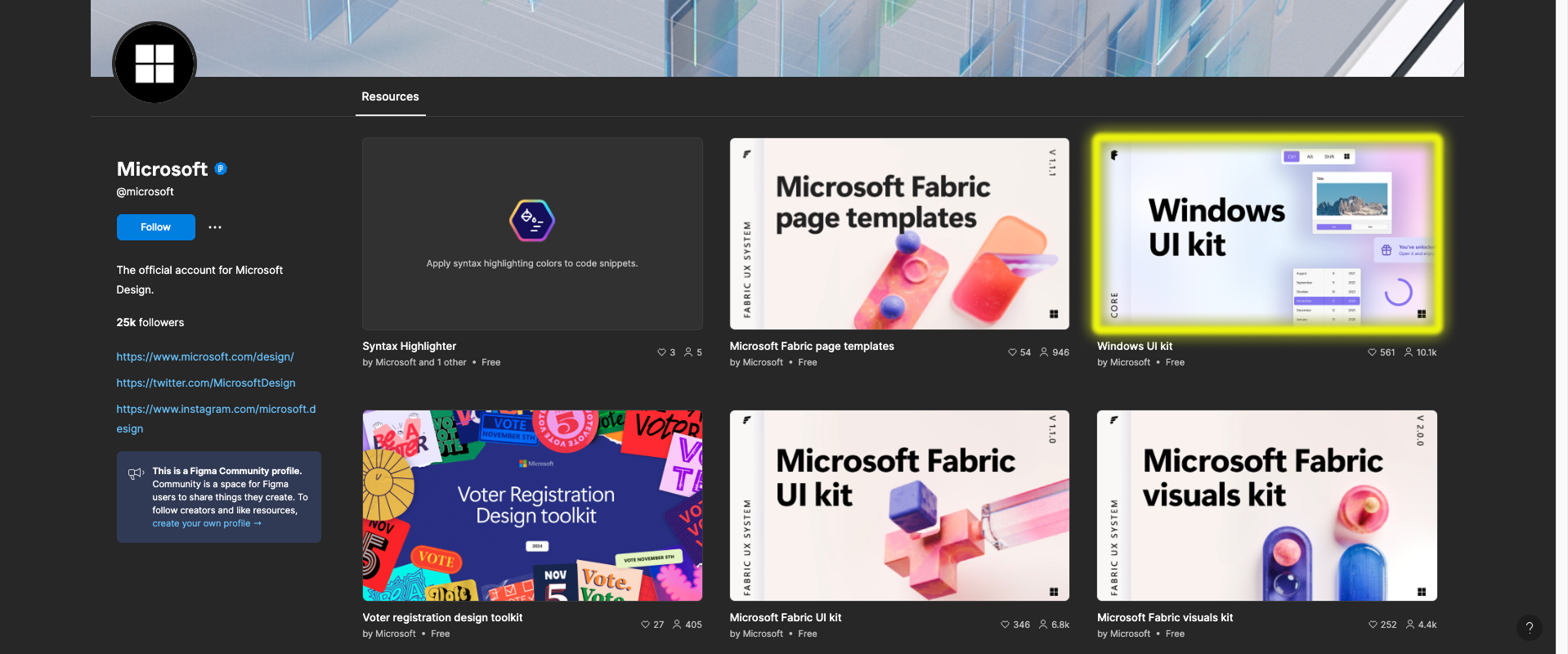Click the 4.4k users count on Fabric visuals kit
1568x654 pixels.
click(x=1427, y=625)
